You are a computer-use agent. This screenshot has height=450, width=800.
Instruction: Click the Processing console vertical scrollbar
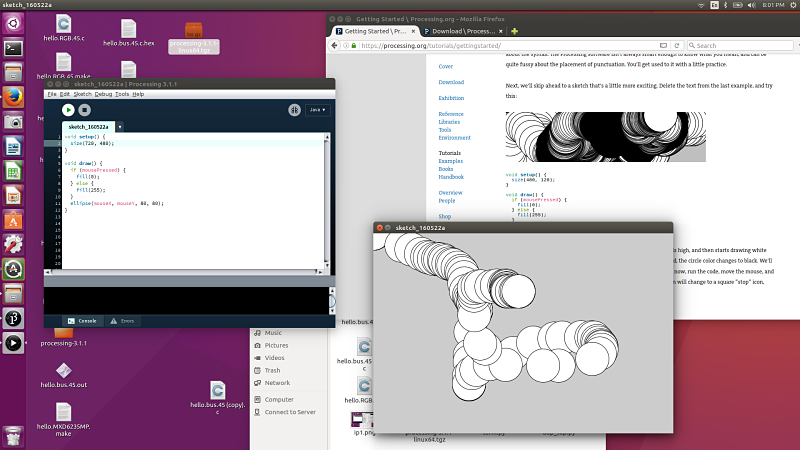click(x=332, y=301)
